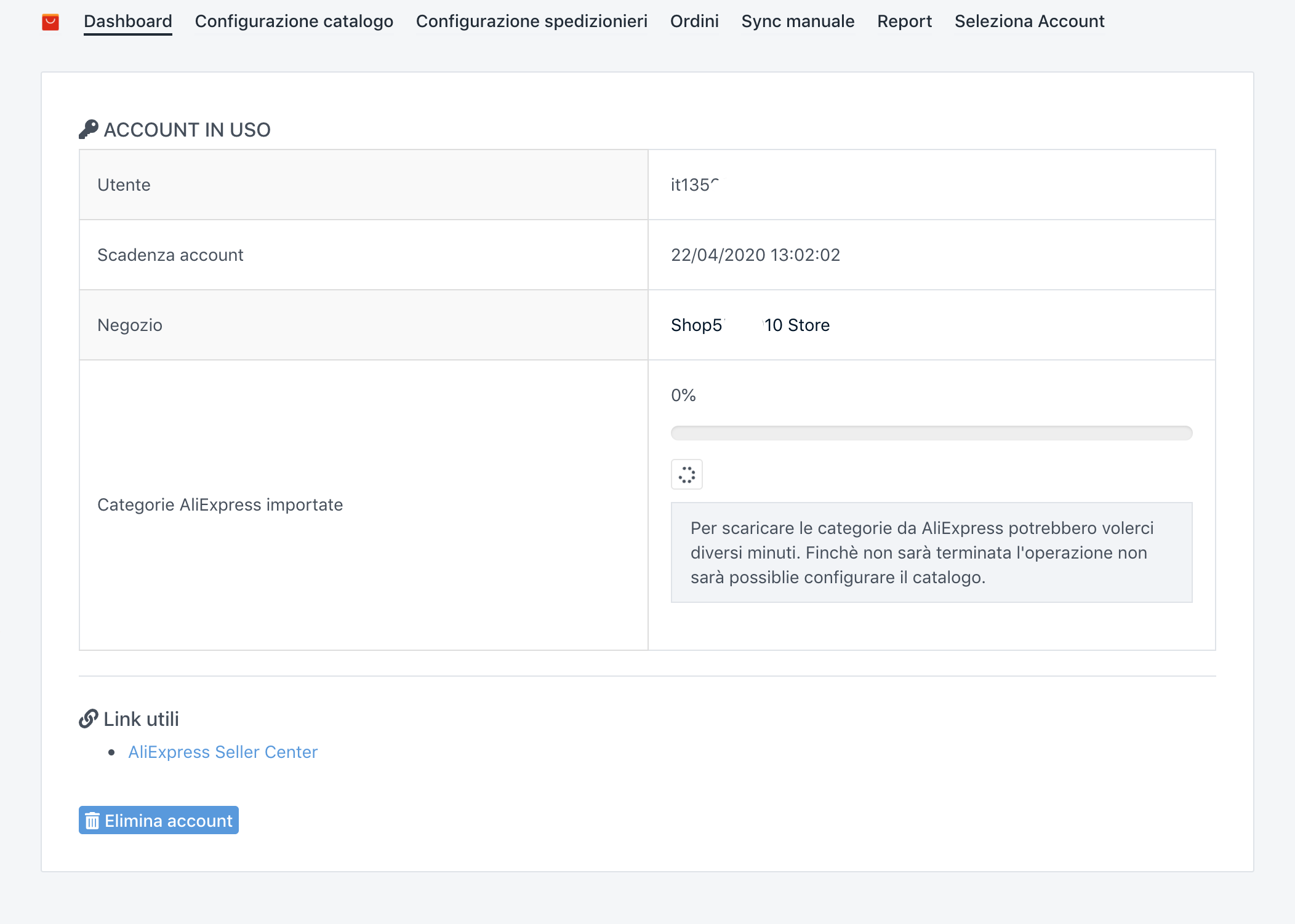Go to Configurazione catalogo
Image resolution: width=1295 pixels, height=924 pixels.
point(294,22)
